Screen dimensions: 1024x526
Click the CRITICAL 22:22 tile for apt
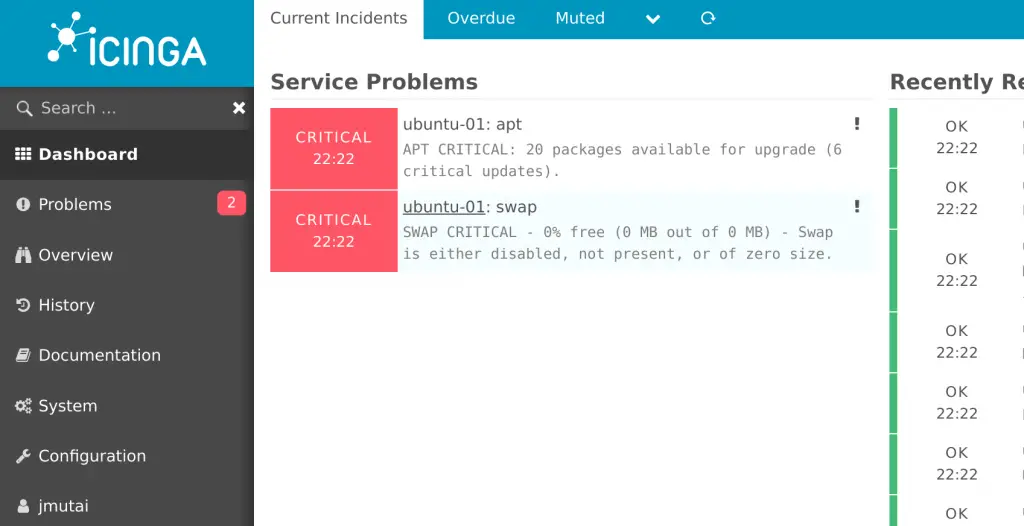(x=334, y=148)
